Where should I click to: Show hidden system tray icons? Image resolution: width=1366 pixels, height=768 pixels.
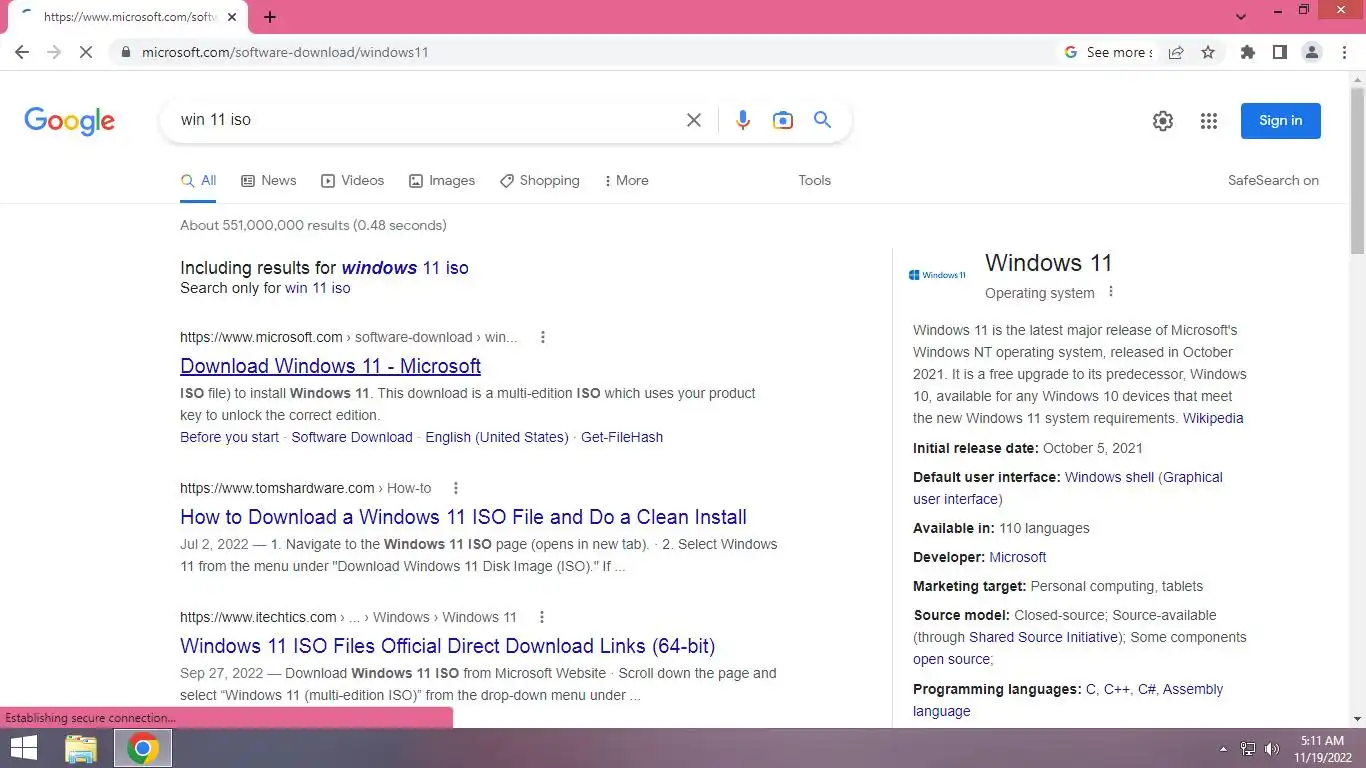(x=1223, y=749)
